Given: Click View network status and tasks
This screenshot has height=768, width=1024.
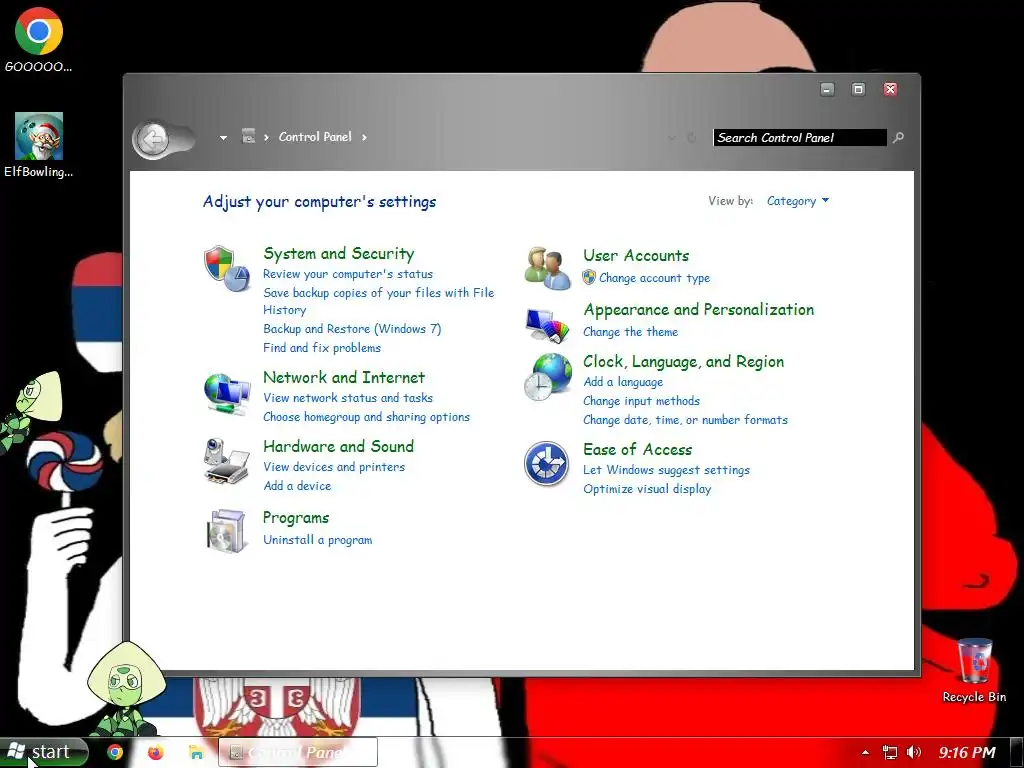Looking at the screenshot, I should point(347,398).
